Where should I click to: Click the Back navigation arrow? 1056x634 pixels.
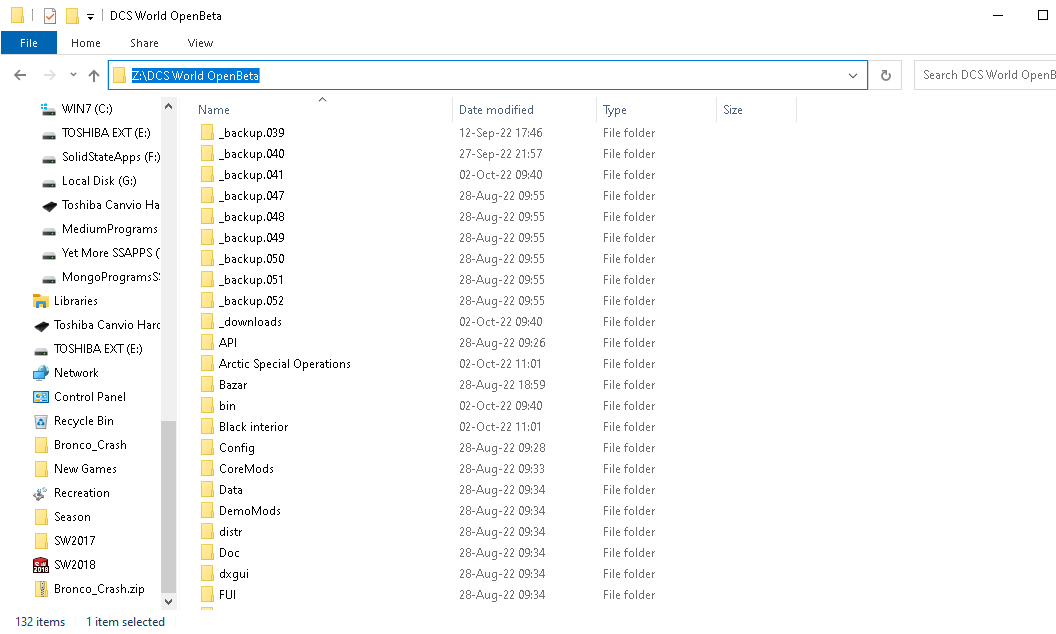point(20,75)
